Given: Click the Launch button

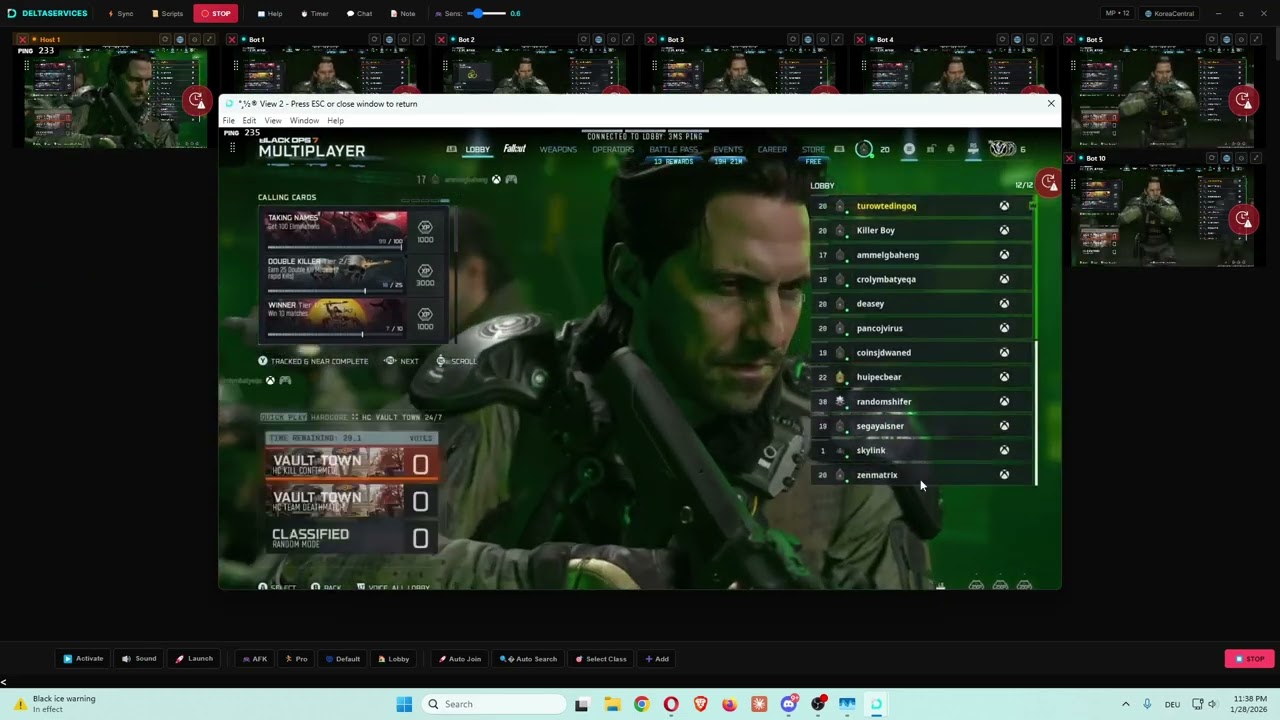Looking at the screenshot, I should tap(195, 659).
